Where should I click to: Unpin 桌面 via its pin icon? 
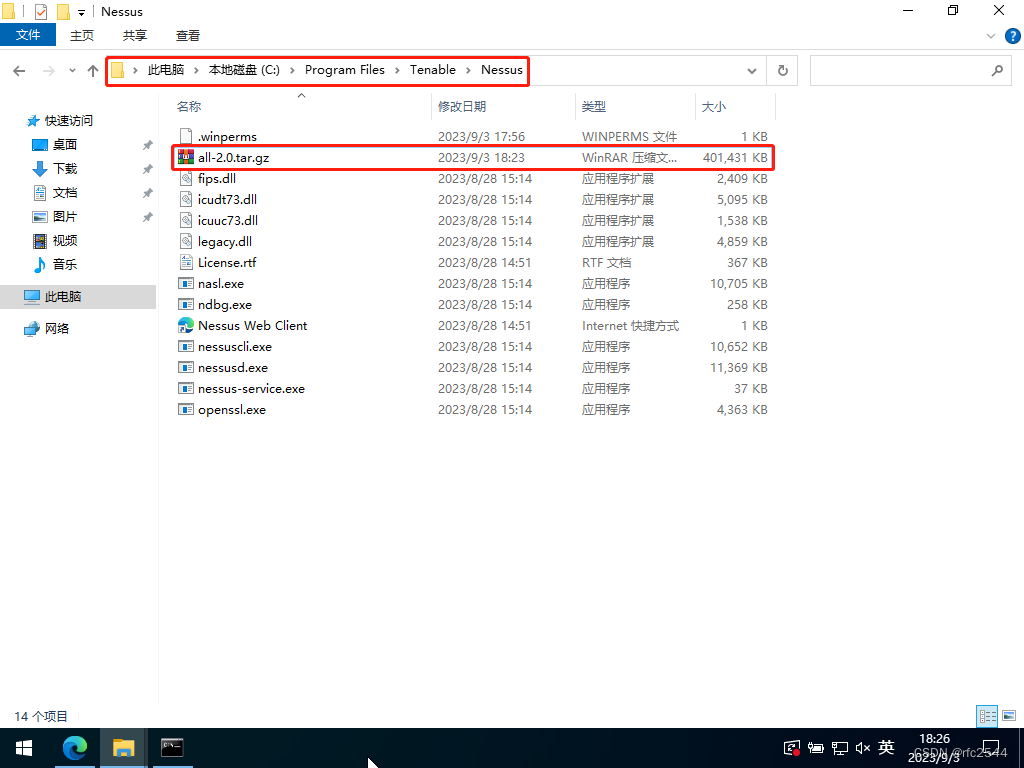[148, 145]
